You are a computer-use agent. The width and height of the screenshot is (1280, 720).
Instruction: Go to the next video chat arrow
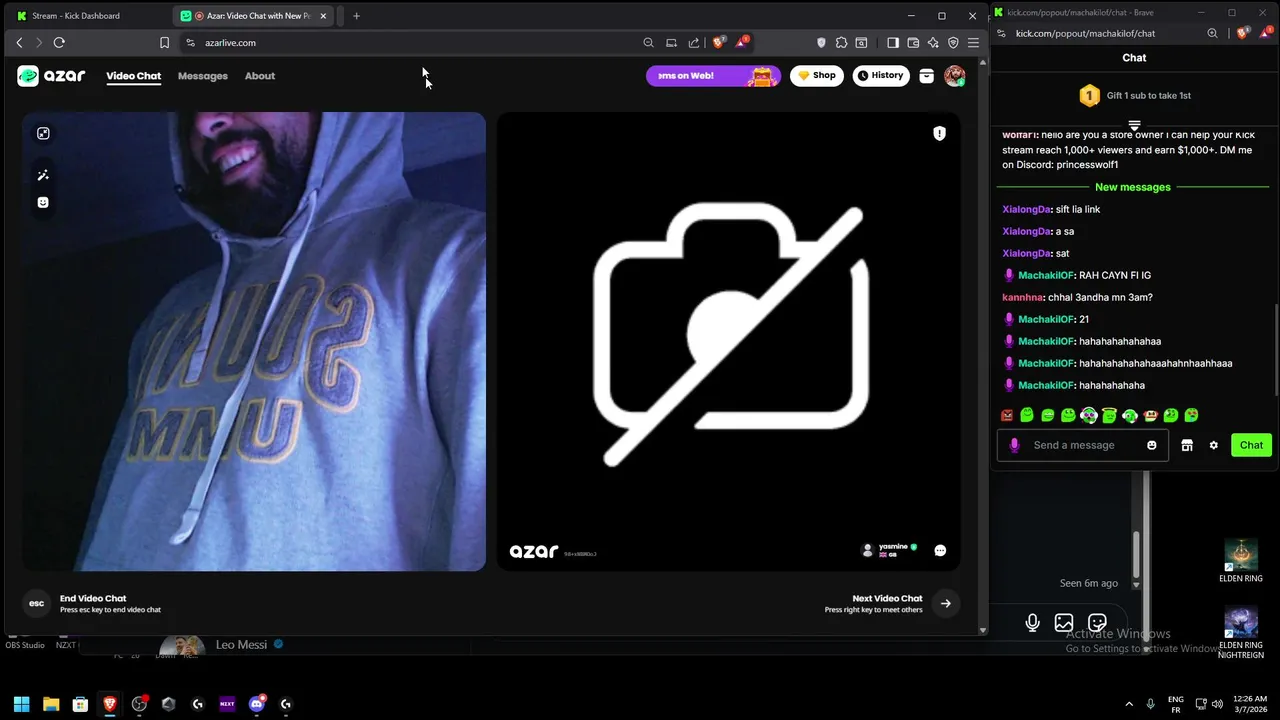click(x=945, y=603)
